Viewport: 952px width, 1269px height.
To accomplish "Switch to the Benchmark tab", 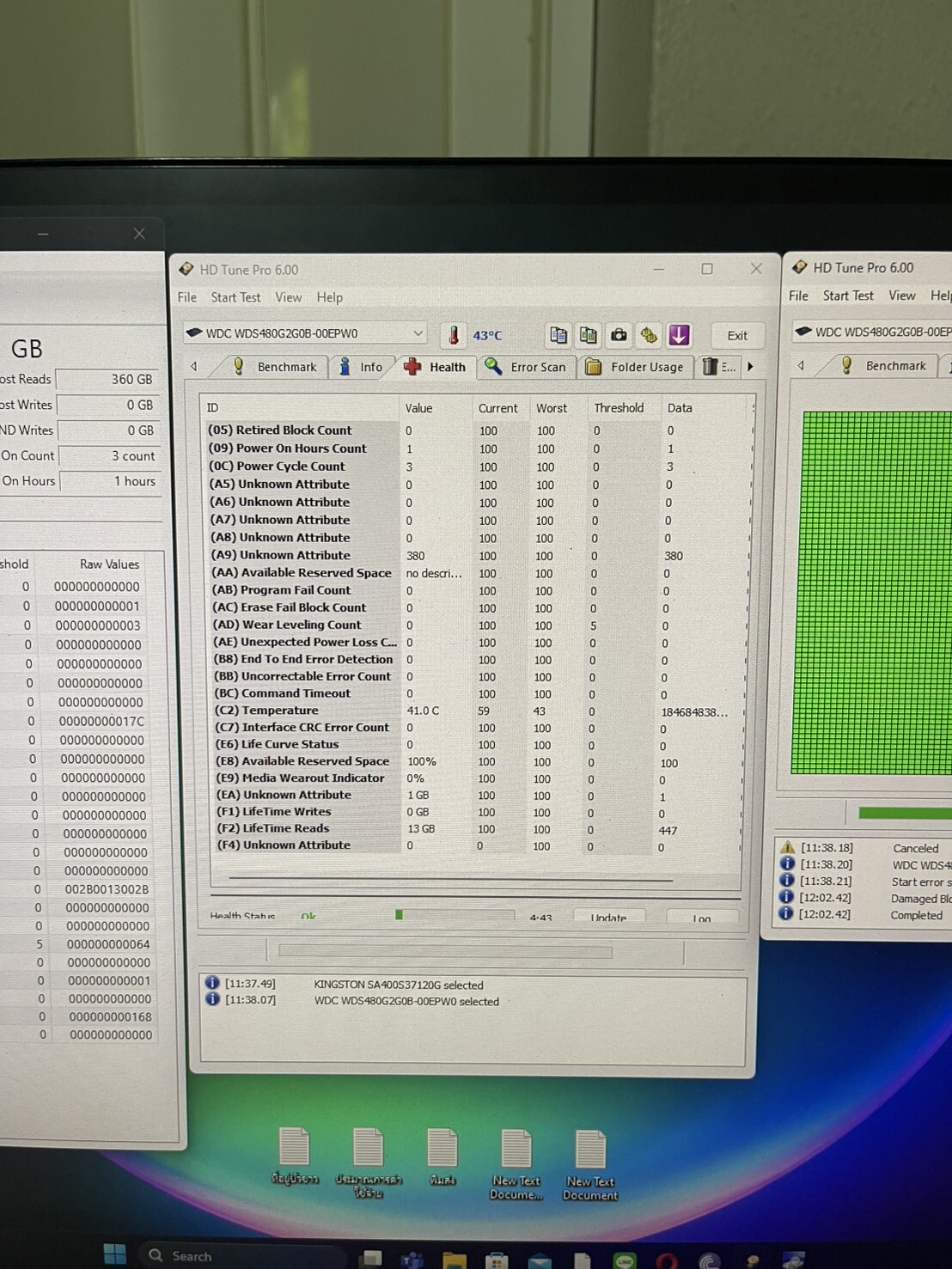I will pos(276,367).
